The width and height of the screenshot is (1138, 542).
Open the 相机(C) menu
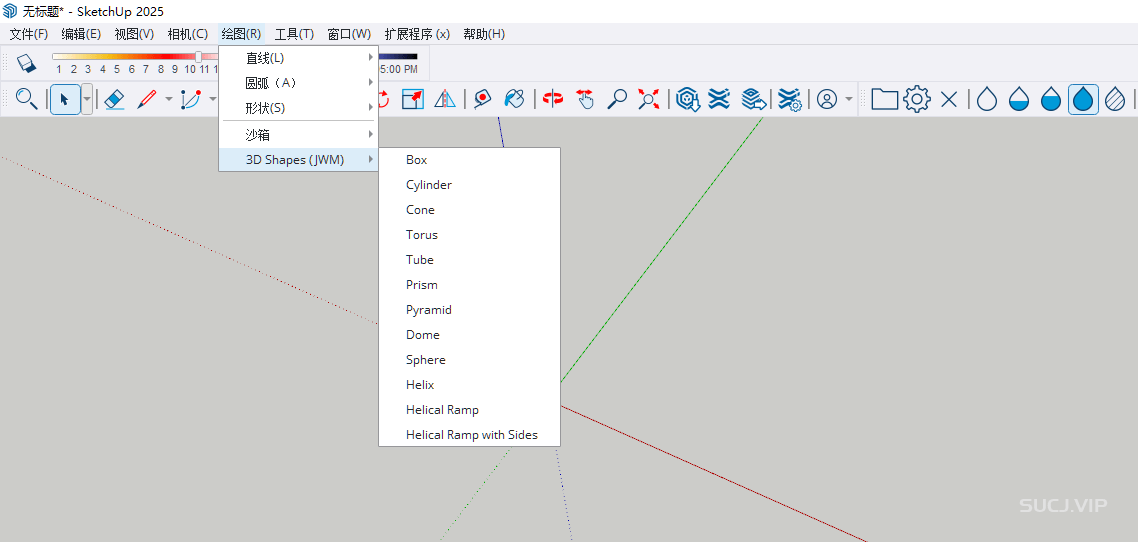click(x=188, y=34)
